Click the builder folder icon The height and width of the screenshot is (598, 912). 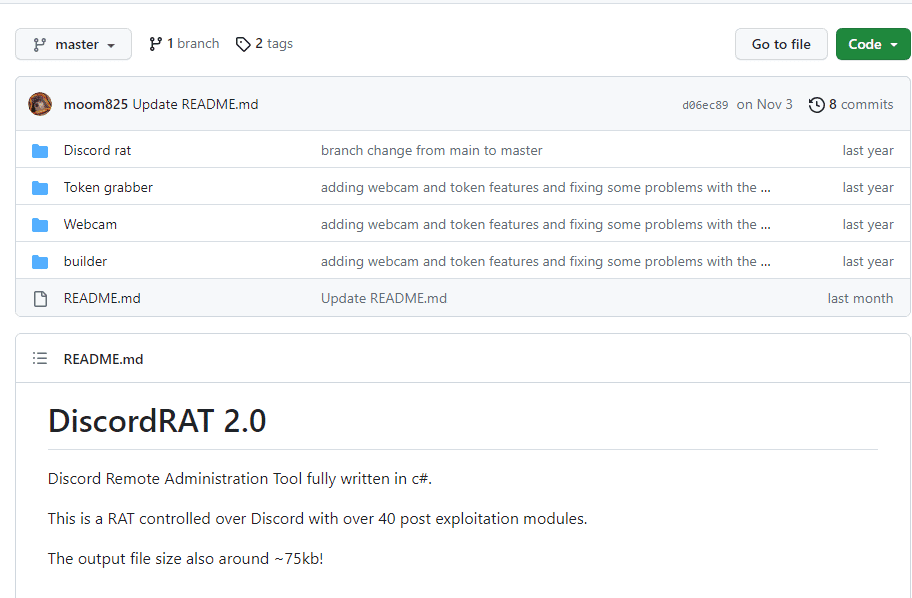[x=40, y=262]
